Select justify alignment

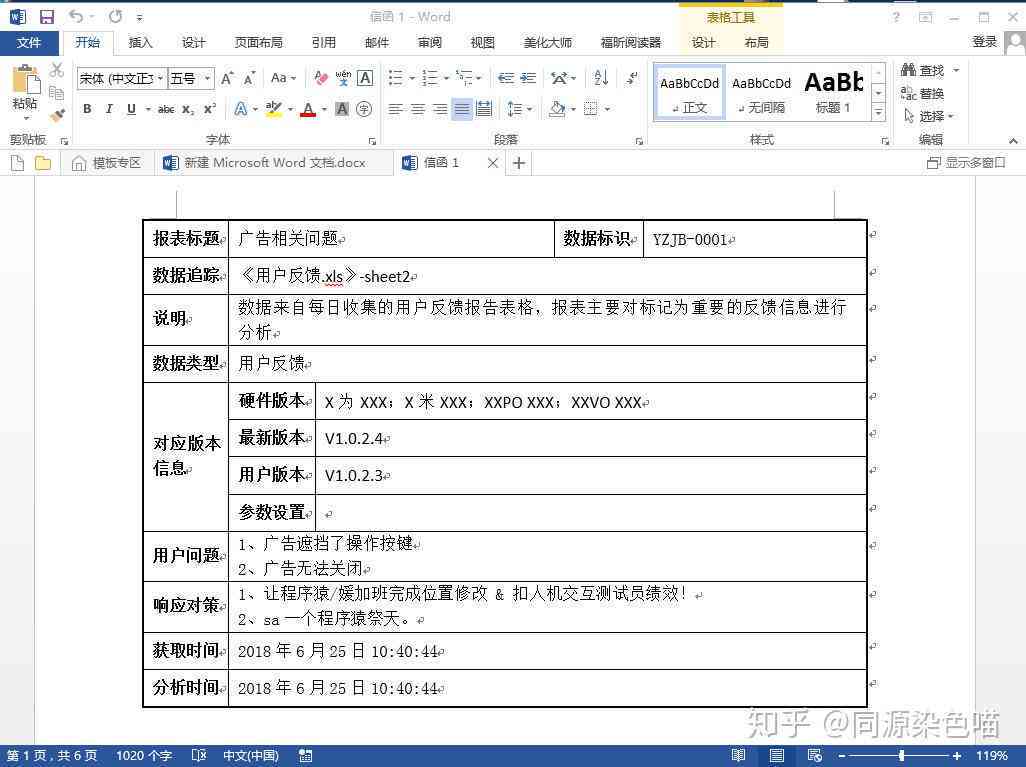click(x=462, y=109)
